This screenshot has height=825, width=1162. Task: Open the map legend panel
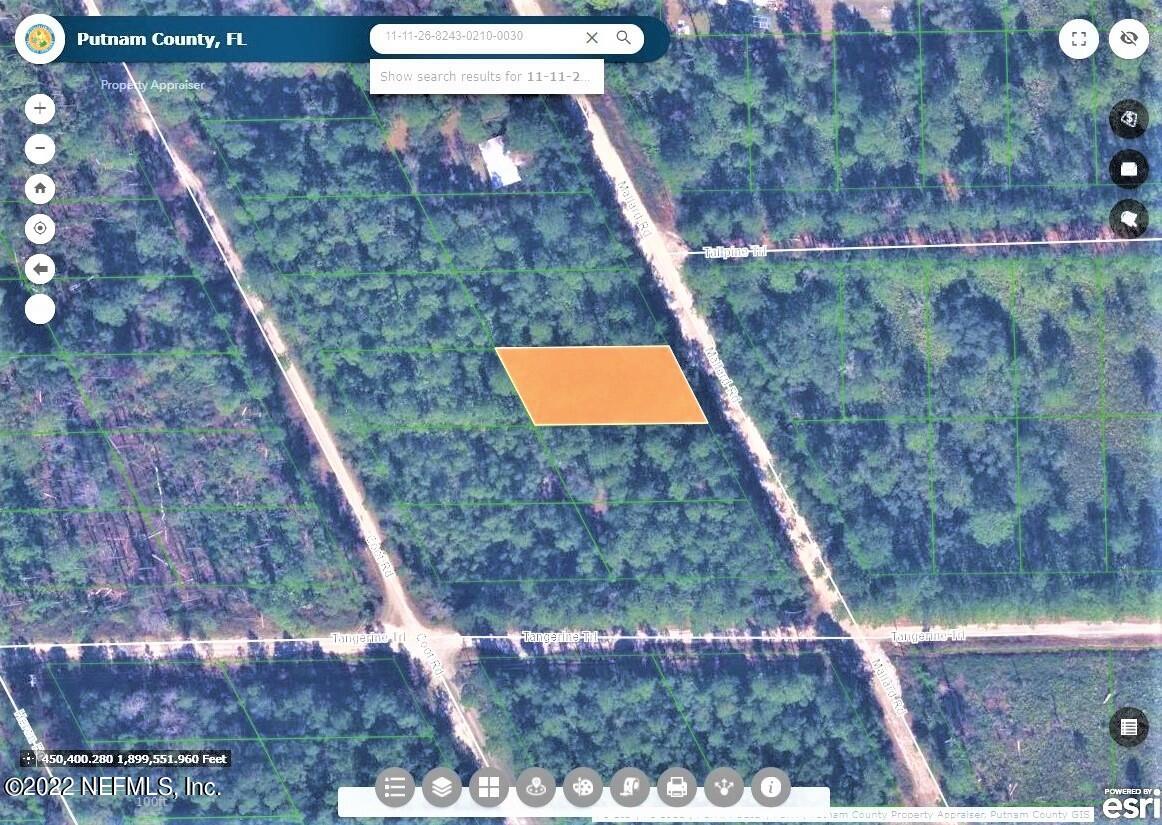coord(395,787)
